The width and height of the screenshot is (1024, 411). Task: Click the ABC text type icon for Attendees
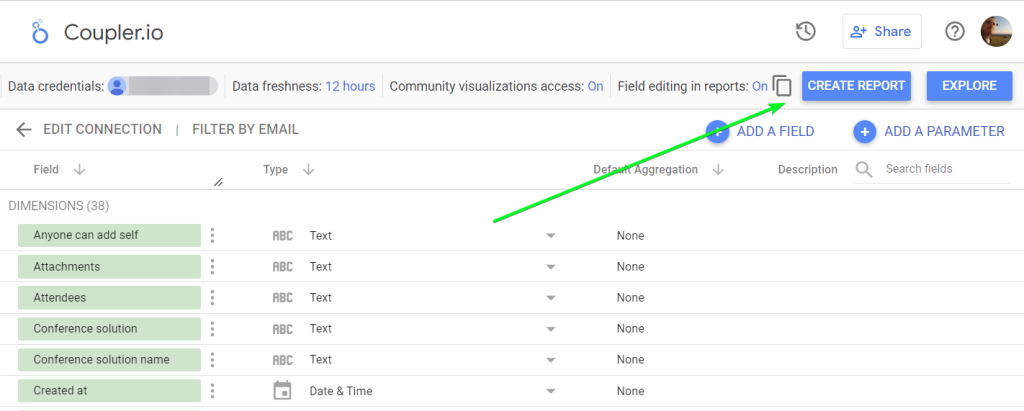[x=282, y=297]
